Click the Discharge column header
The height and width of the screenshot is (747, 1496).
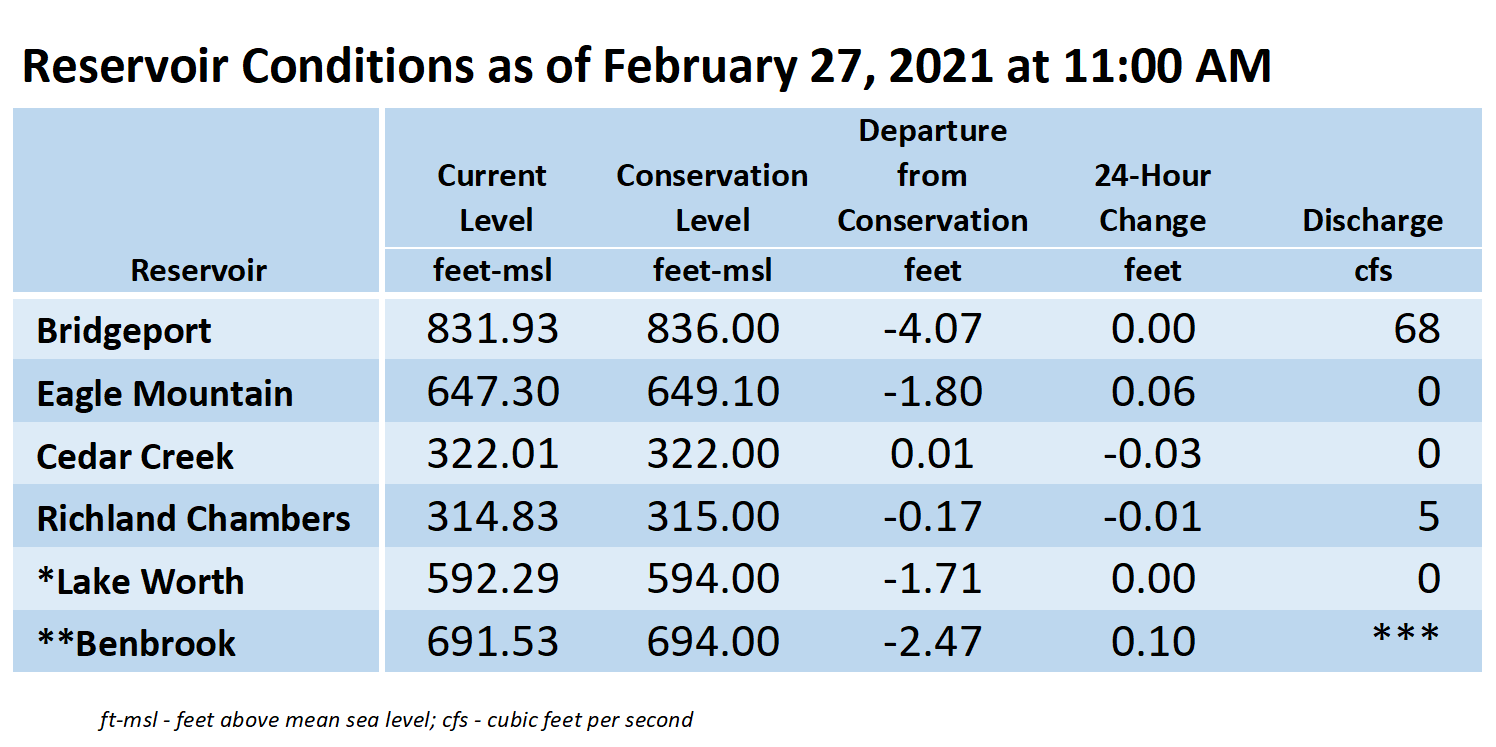pyautogui.click(x=1373, y=221)
